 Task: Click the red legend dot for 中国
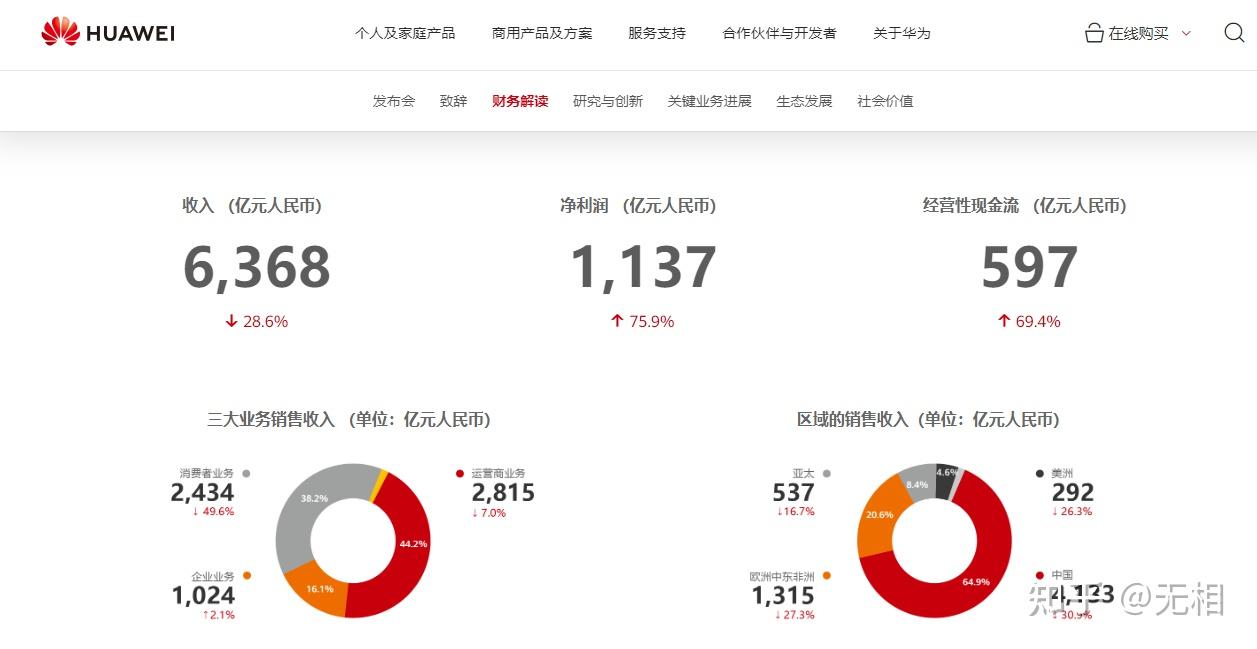1040,575
